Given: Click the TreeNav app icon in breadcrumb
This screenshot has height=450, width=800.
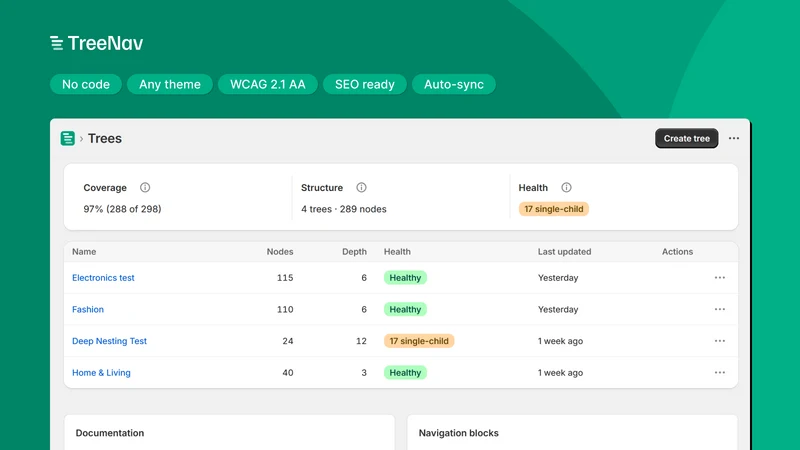Looking at the screenshot, I should [x=67, y=138].
